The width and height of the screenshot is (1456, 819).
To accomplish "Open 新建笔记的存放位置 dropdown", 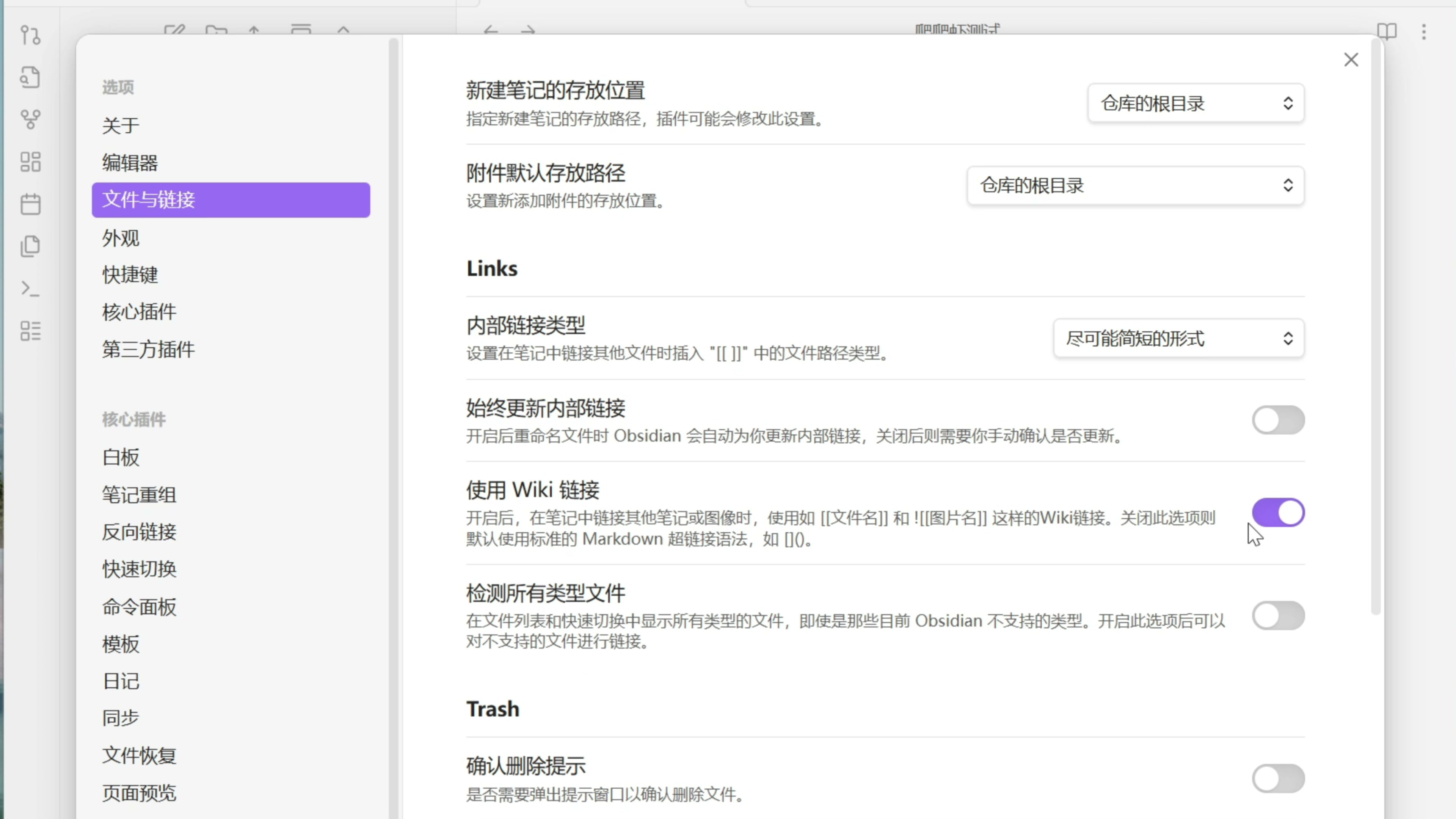I will click(x=1196, y=104).
